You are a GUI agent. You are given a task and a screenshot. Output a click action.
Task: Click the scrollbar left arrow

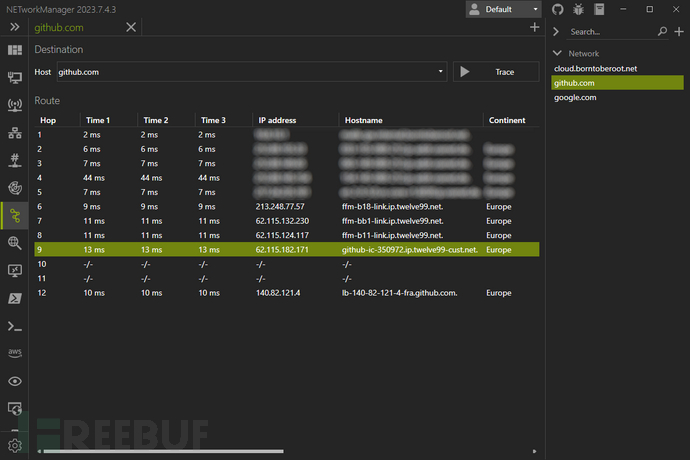[39, 451]
